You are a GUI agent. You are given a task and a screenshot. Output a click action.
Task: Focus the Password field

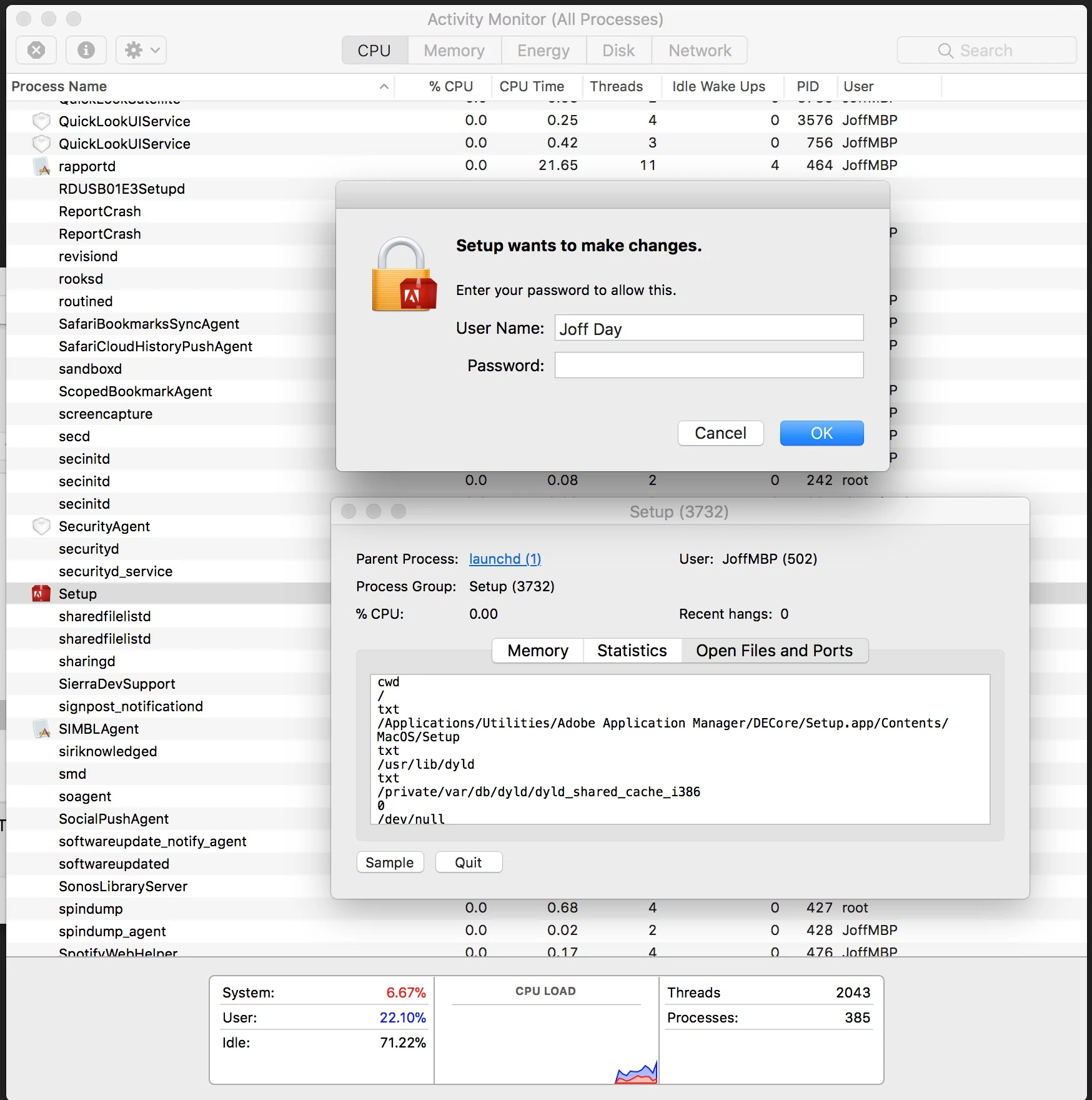pyautogui.click(x=709, y=365)
